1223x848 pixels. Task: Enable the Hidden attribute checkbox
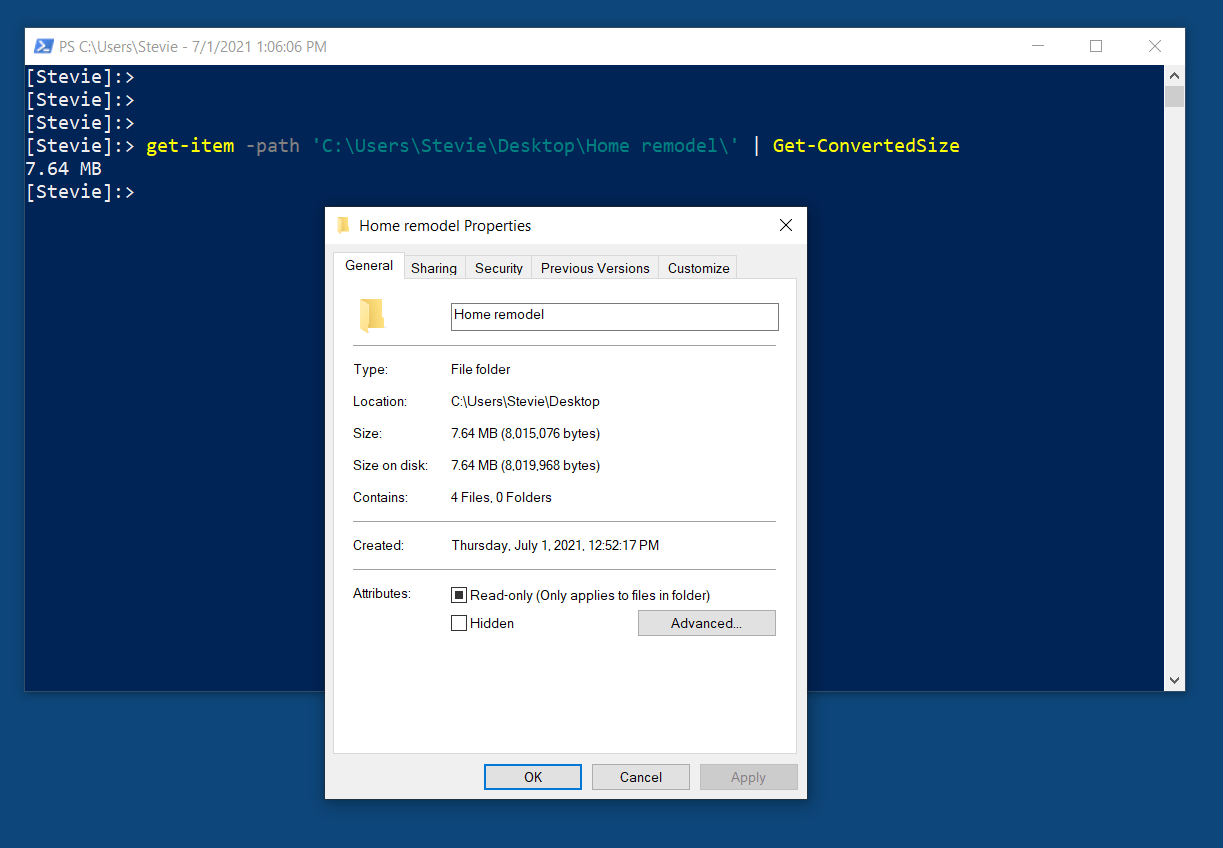point(459,622)
